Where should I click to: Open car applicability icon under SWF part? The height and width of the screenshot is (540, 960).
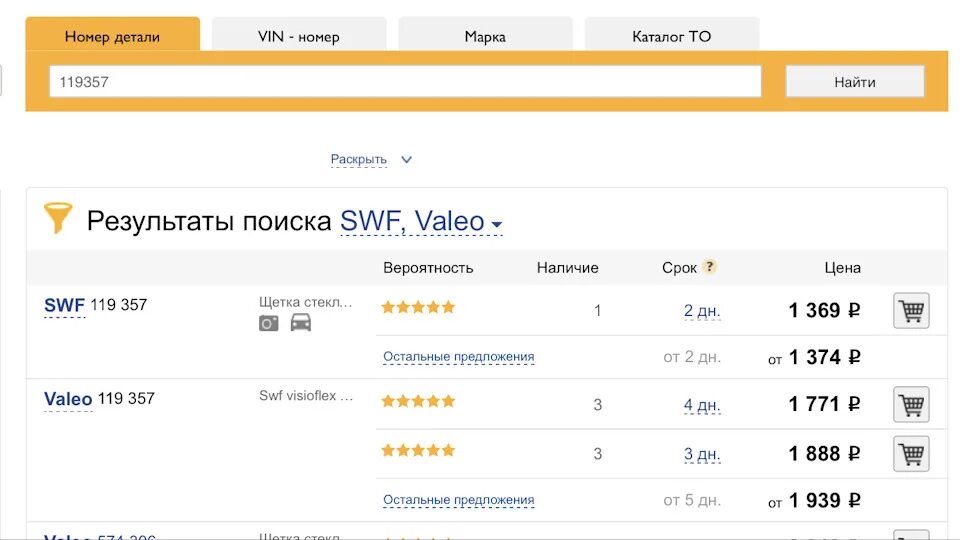[x=301, y=322]
